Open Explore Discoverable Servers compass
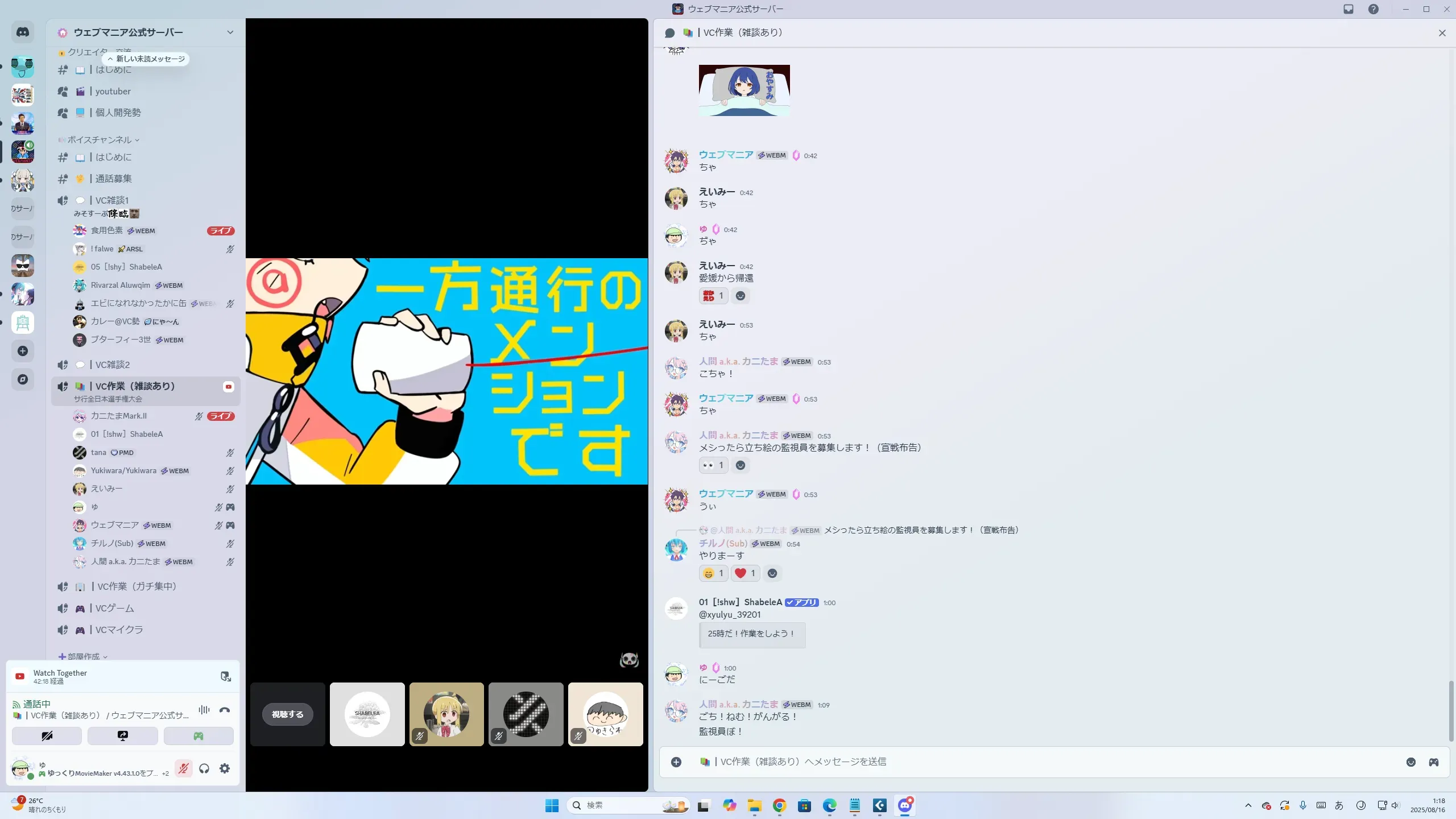The height and width of the screenshot is (819, 1456). click(x=23, y=379)
